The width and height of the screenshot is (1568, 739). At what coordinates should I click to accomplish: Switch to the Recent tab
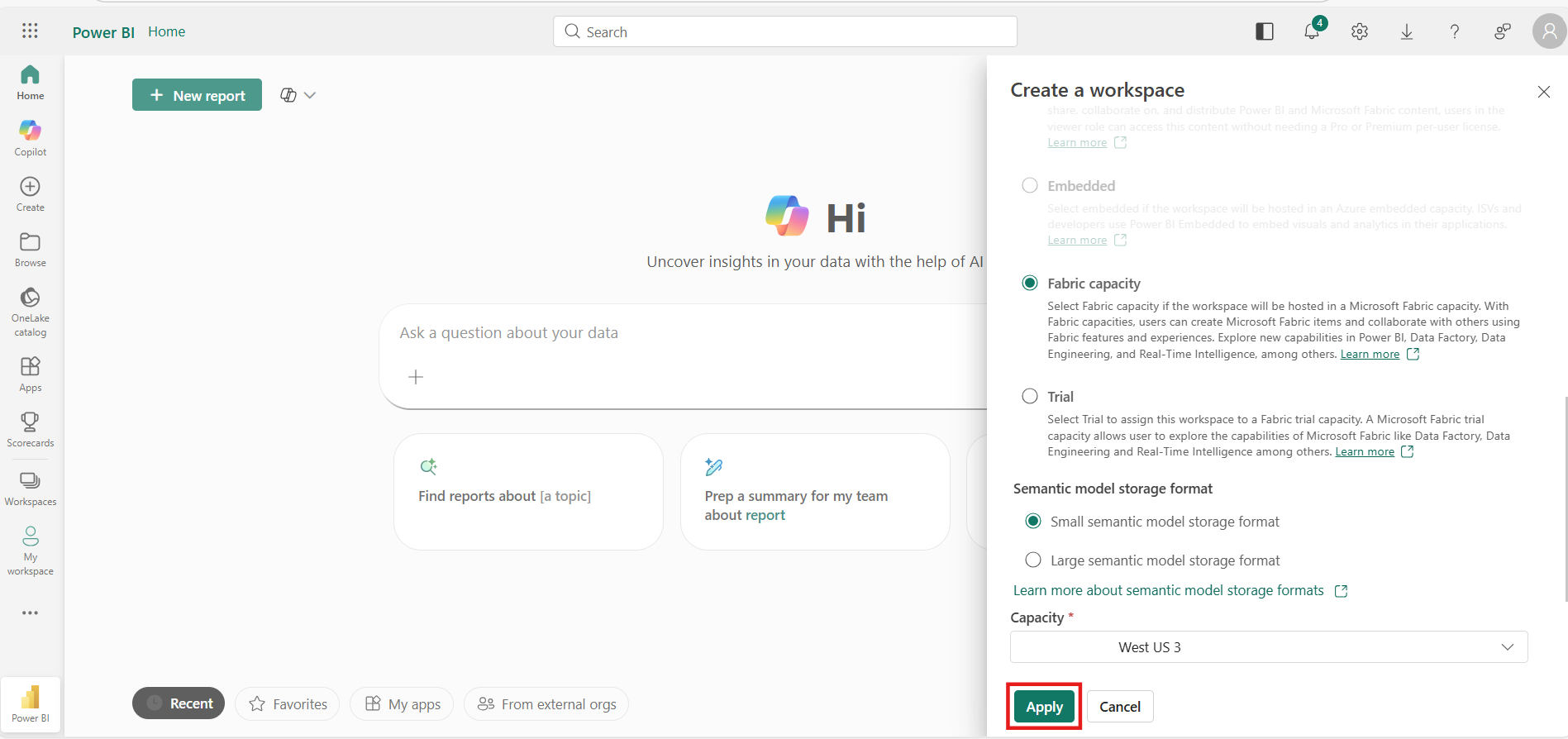(179, 703)
